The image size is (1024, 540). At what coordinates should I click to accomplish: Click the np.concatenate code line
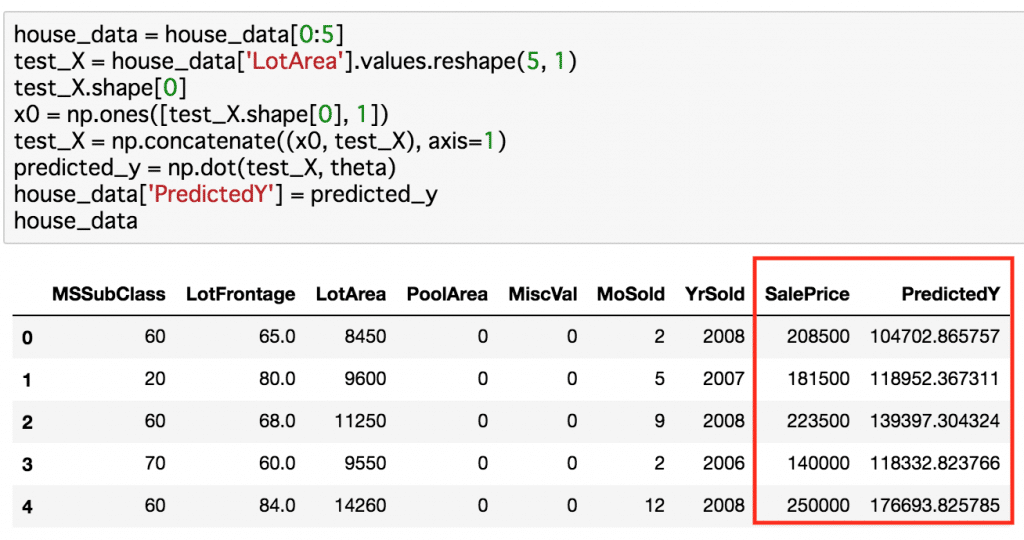[260, 141]
